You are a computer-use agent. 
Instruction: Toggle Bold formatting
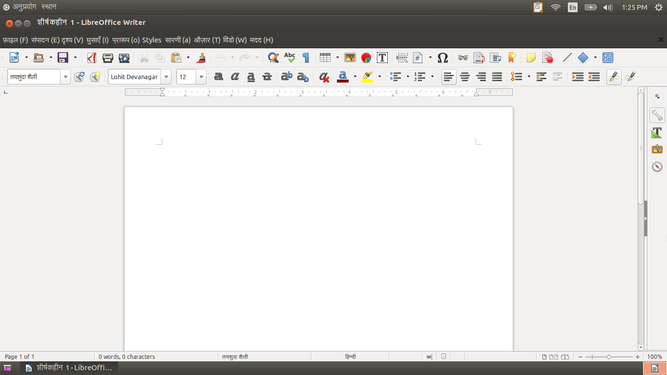(x=218, y=77)
